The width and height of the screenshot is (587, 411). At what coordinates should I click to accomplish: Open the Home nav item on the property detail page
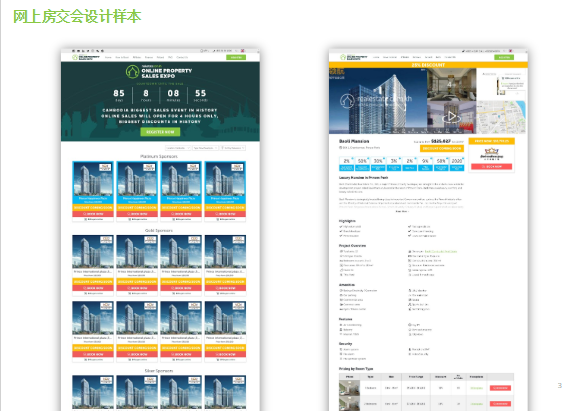click(x=376, y=58)
